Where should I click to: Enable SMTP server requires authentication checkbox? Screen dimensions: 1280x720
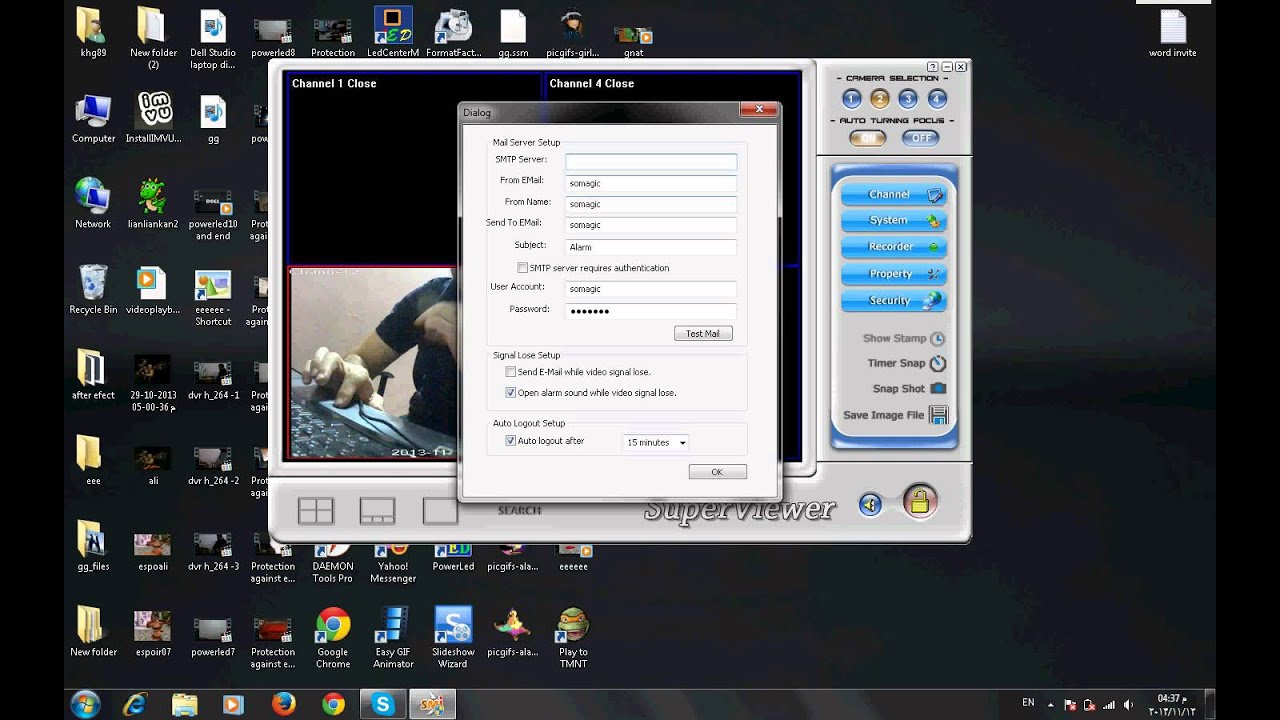tap(522, 268)
